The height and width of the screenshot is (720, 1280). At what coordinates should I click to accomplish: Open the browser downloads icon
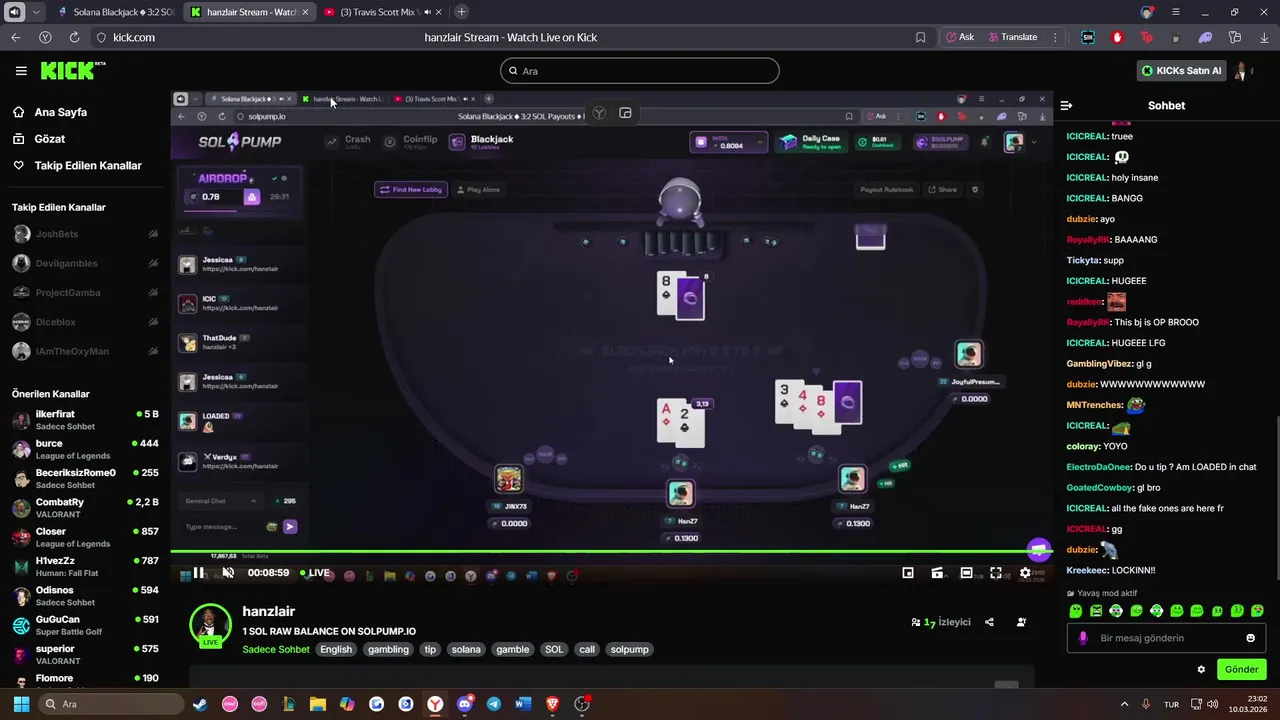1264,37
